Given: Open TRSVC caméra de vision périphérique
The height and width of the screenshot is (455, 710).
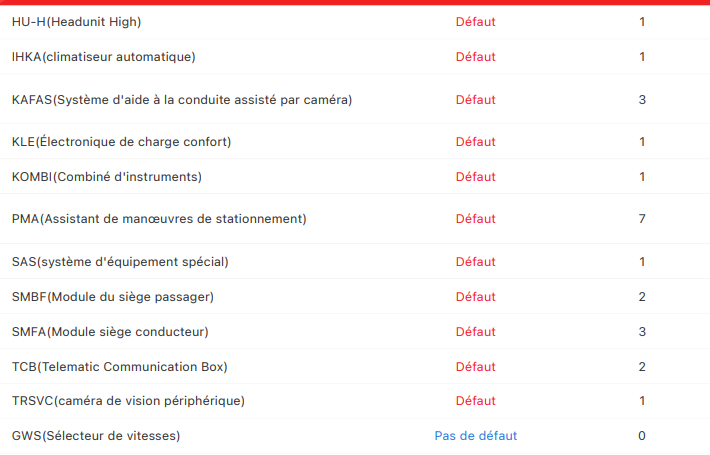Looking at the screenshot, I should 128,401.
